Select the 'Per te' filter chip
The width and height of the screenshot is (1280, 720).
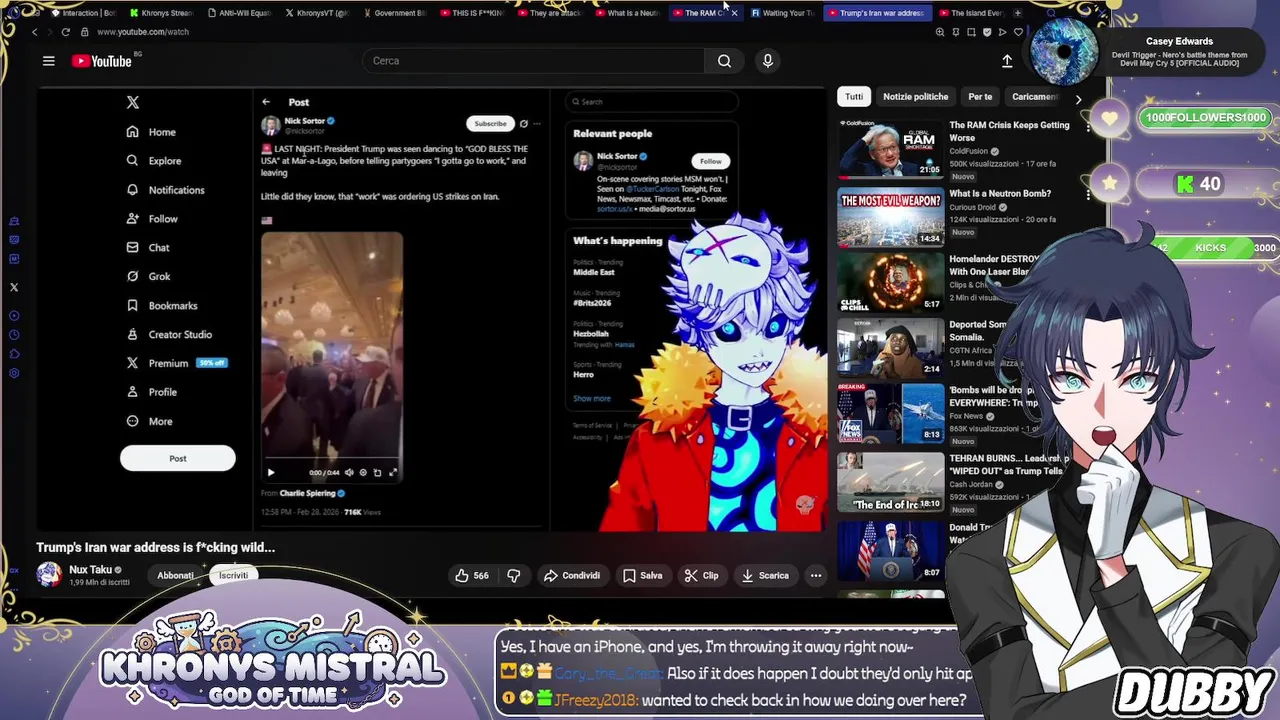(980, 97)
